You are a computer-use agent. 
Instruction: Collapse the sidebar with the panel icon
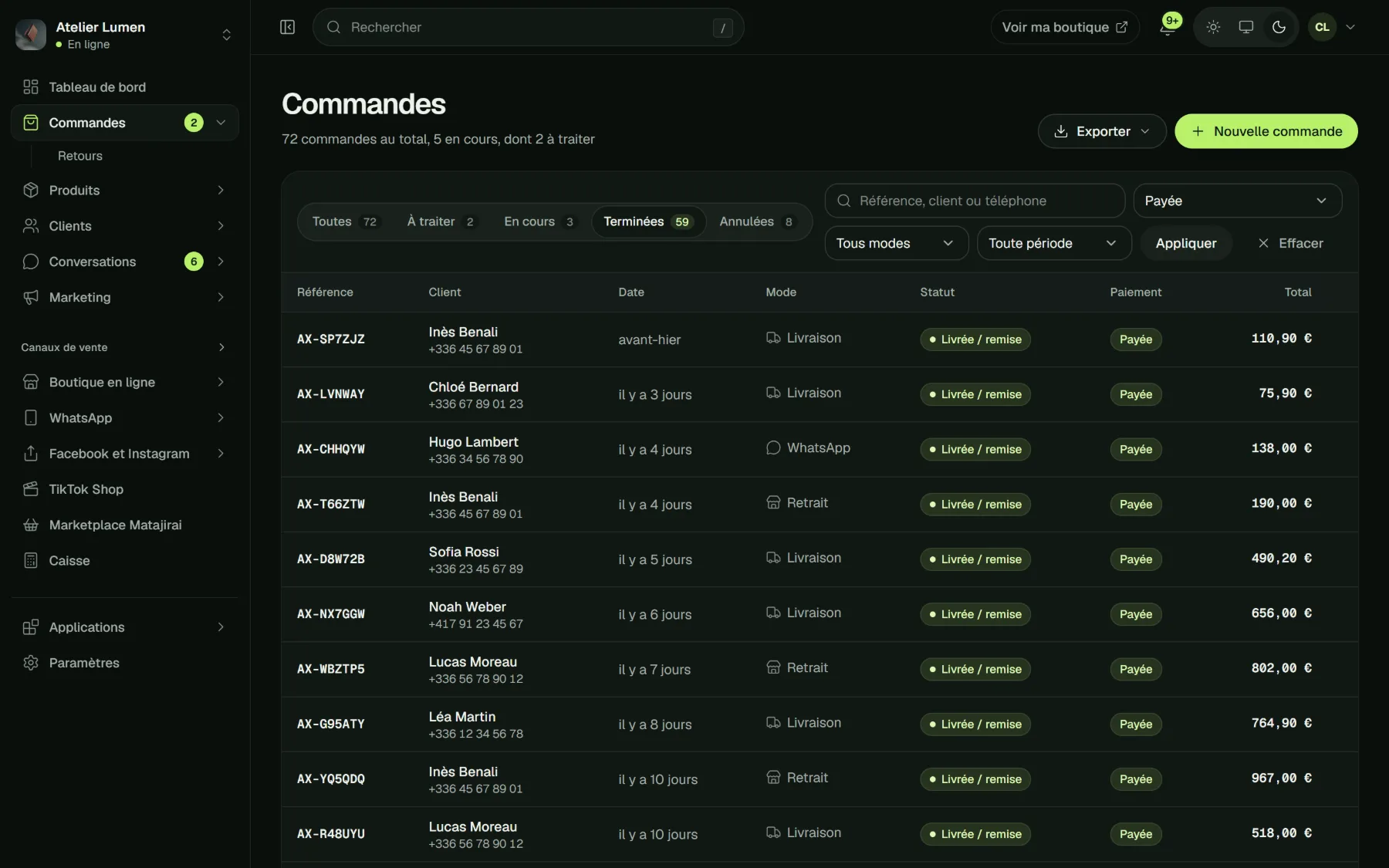[287, 27]
